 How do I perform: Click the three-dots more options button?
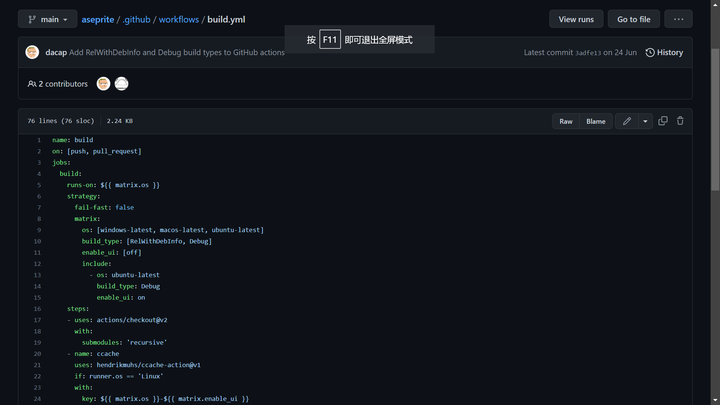pyautogui.click(x=678, y=19)
